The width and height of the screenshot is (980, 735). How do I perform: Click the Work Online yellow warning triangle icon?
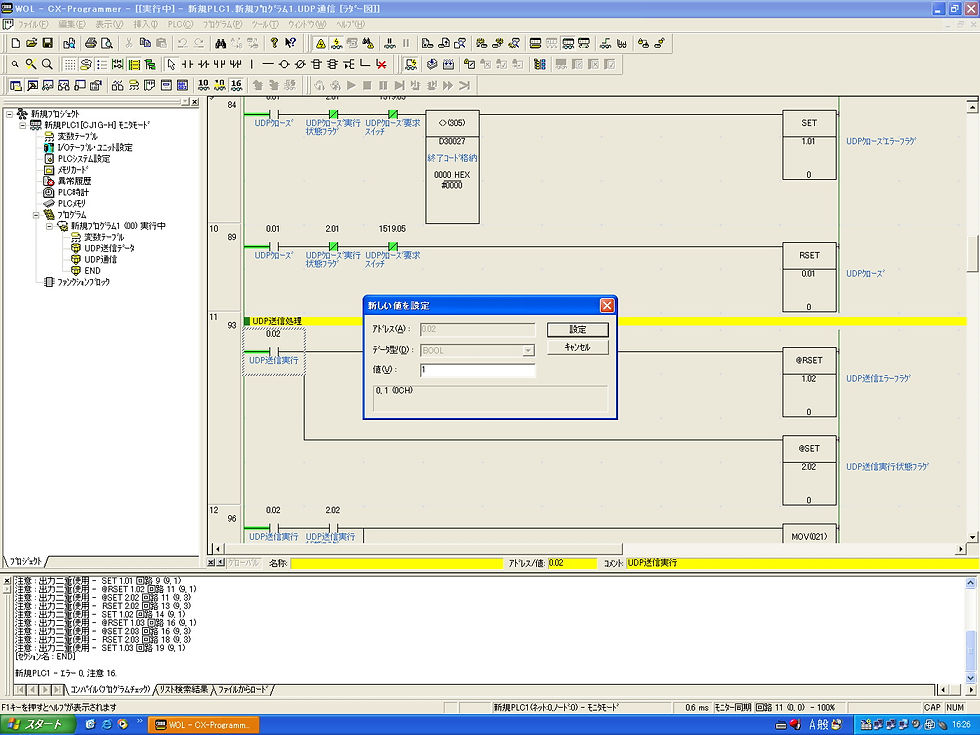click(321, 43)
